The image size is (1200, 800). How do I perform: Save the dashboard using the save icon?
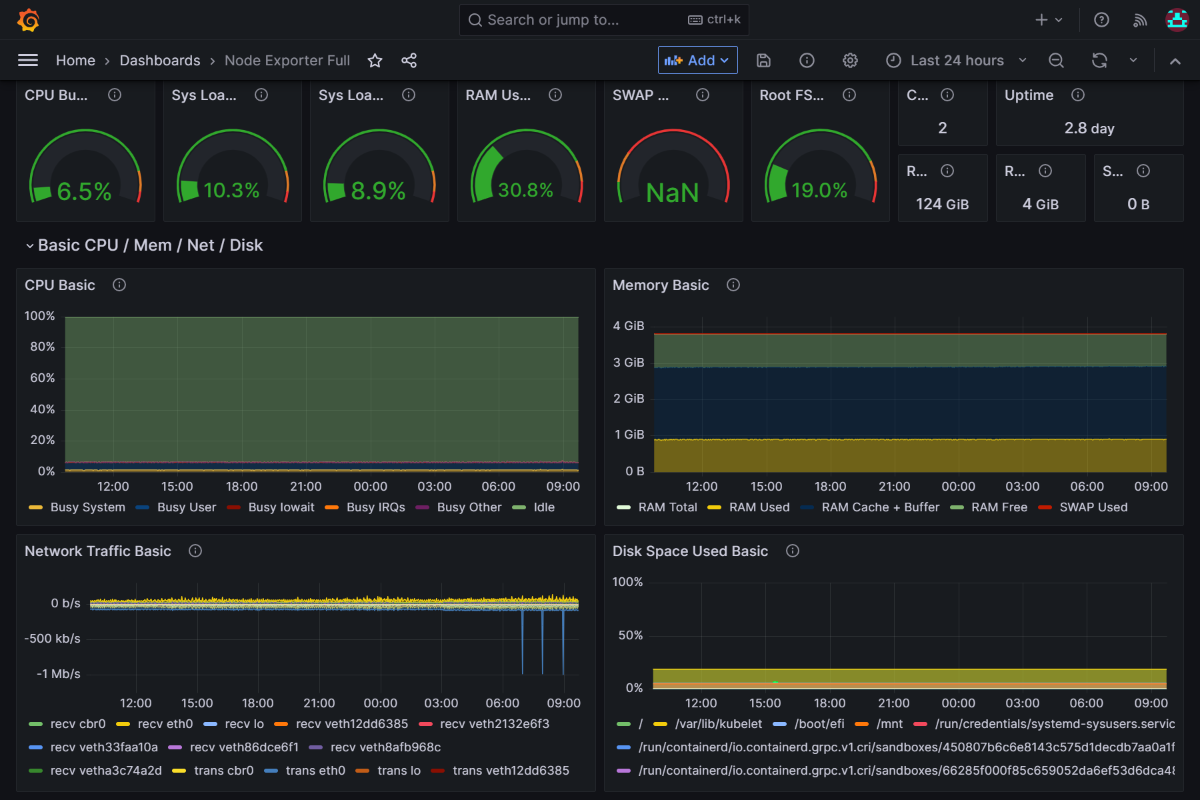click(x=763, y=60)
